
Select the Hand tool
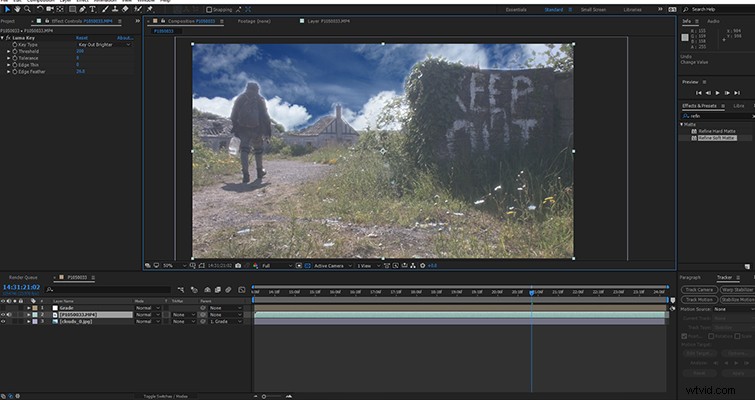[17, 9]
